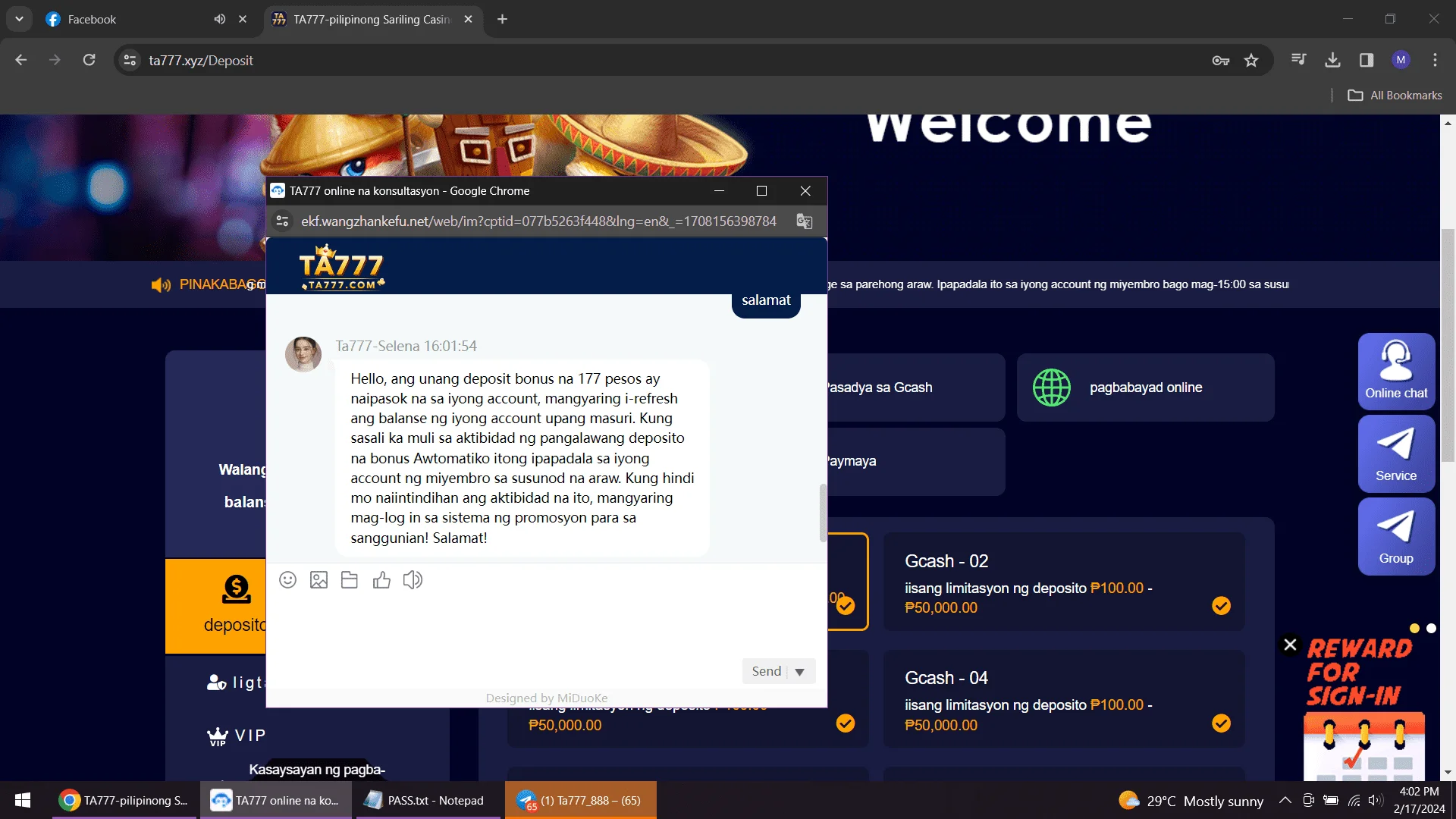This screenshot has width=1456, height=819.
Task: Go back to previous page
Action: pos(21,60)
